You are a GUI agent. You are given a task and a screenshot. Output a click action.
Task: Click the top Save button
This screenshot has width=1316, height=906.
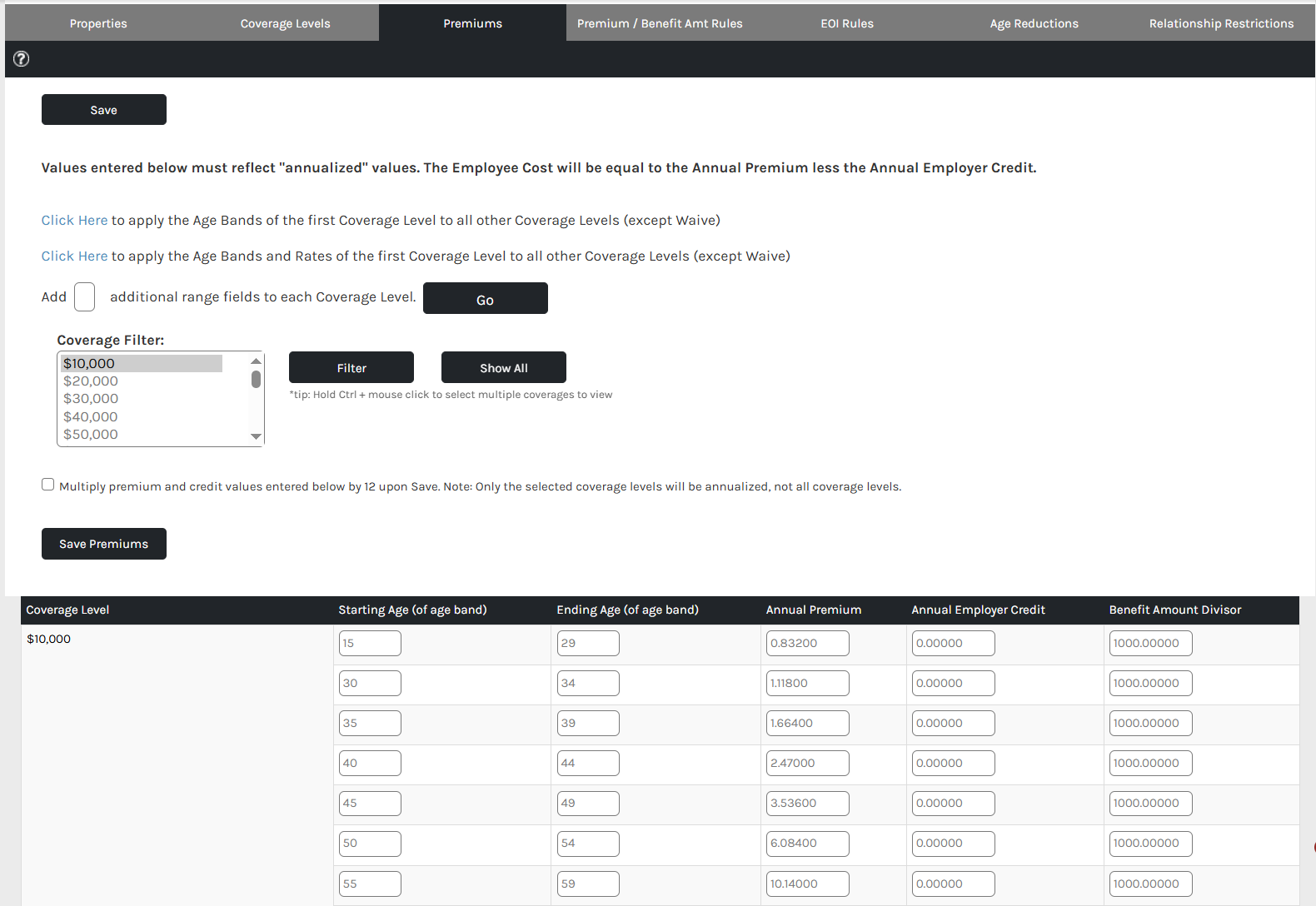pos(104,110)
